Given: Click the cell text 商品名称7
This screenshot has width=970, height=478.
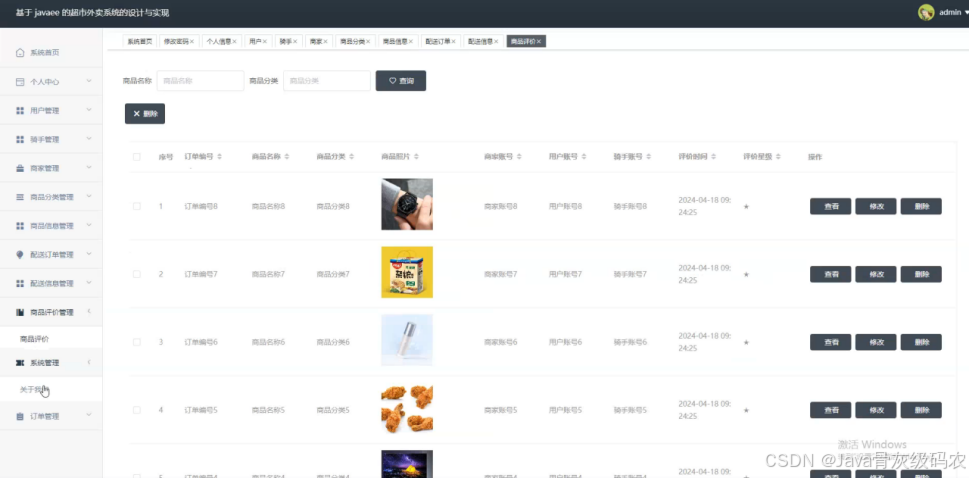Looking at the screenshot, I should [x=268, y=274].
